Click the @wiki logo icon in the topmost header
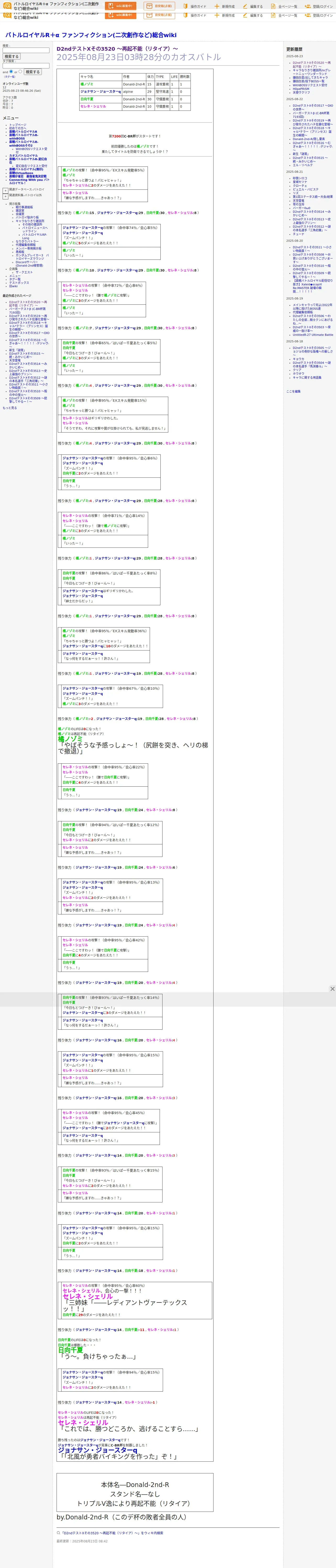 click(x=7, y=6)
